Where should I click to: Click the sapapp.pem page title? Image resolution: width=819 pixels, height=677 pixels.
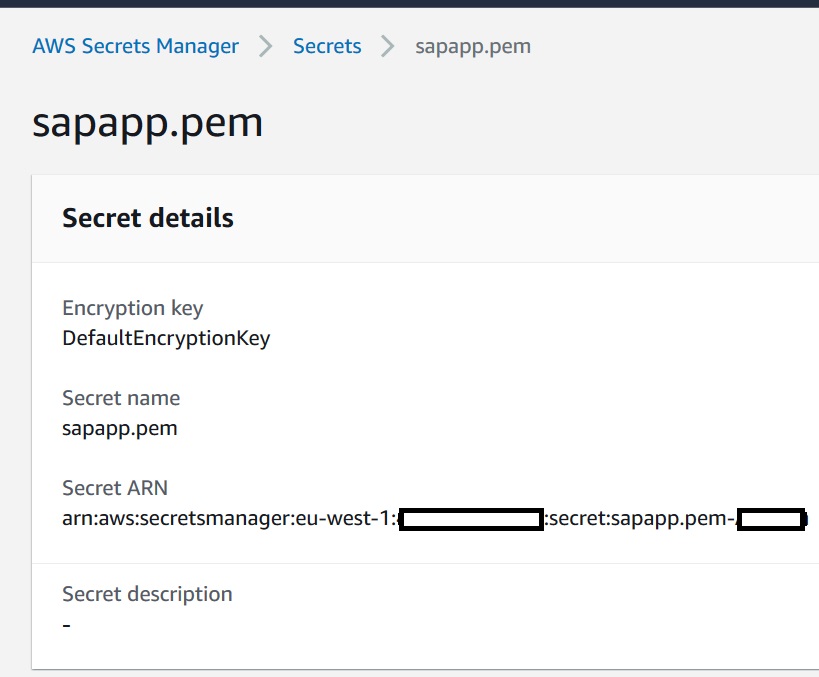click(x=147, y=123)
